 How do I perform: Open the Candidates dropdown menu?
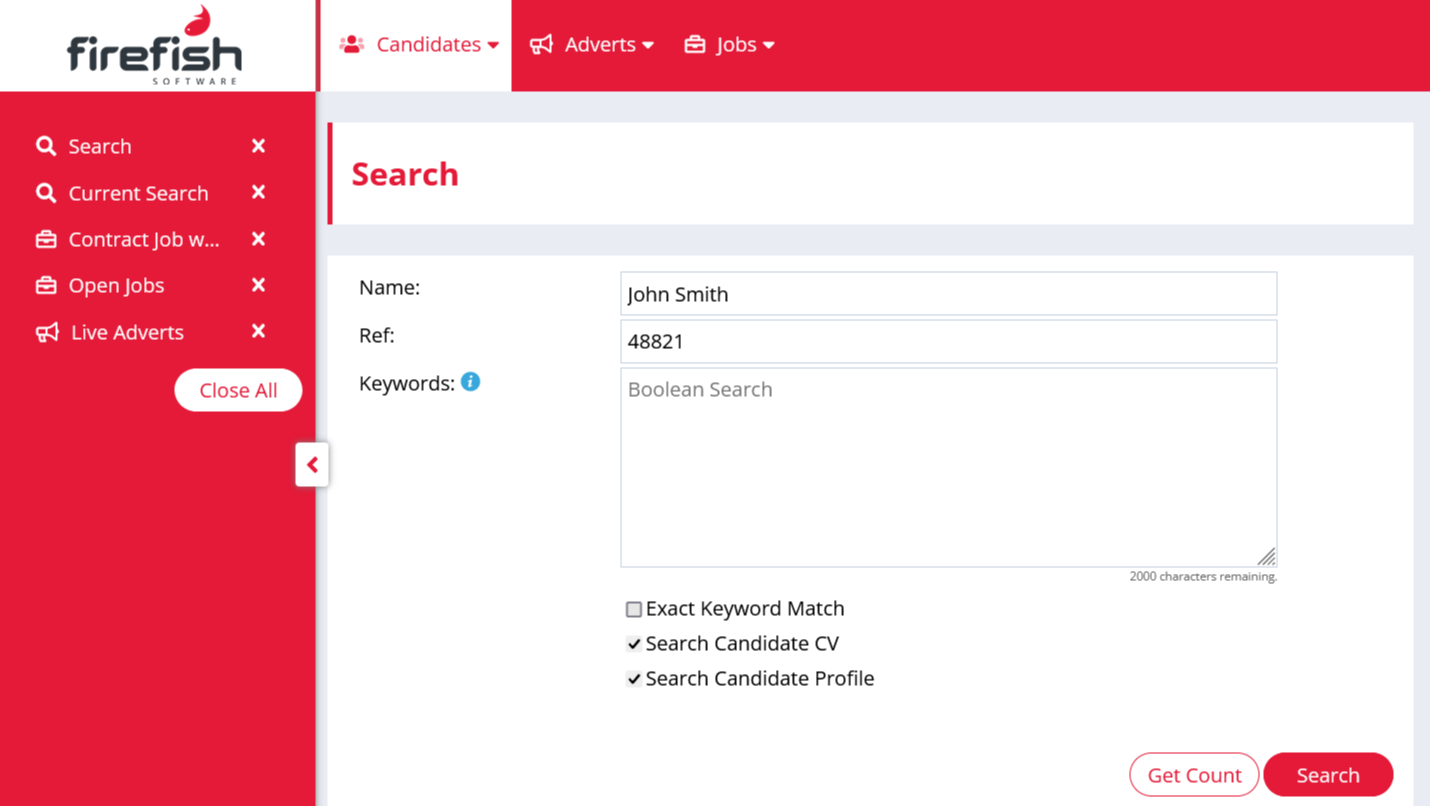pos(418,45)
